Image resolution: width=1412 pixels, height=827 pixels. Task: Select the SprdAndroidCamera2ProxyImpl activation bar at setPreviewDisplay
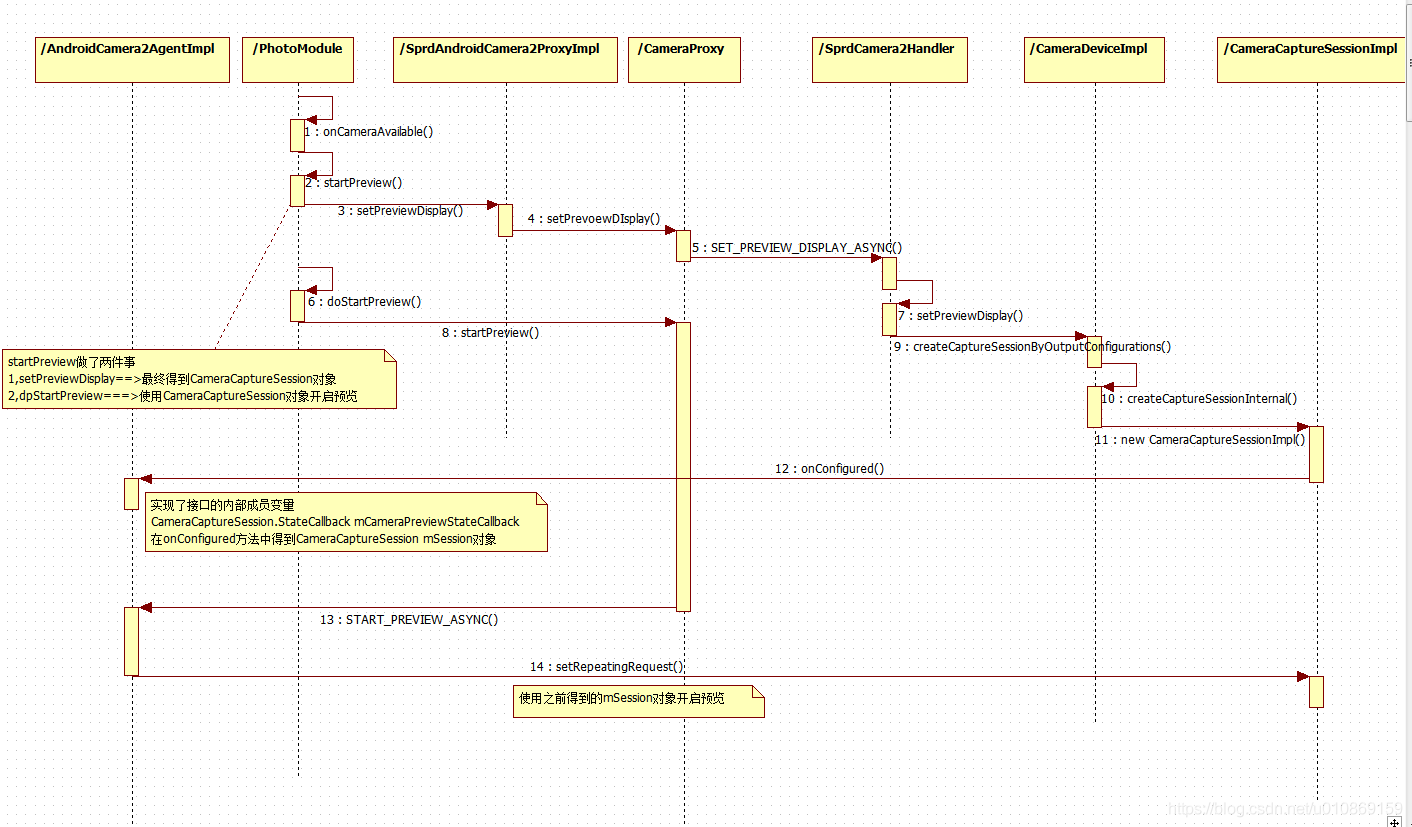[505, 220]
